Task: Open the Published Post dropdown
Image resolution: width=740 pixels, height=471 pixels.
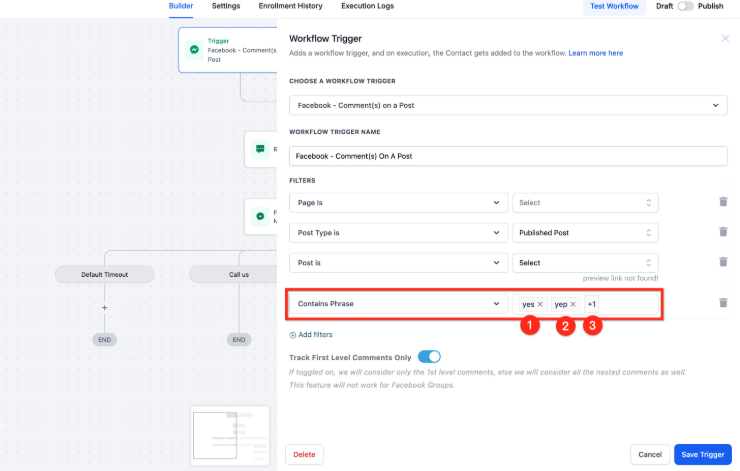Action: tap(585, 232)
